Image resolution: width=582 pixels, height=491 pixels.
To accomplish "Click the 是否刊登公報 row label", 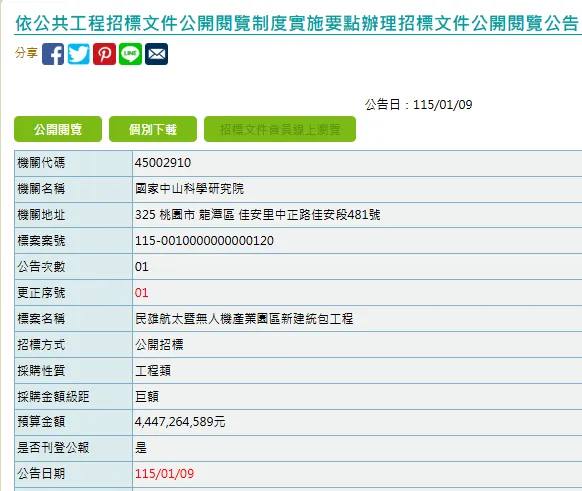I will pyautogui.click(x=53, y=448).
